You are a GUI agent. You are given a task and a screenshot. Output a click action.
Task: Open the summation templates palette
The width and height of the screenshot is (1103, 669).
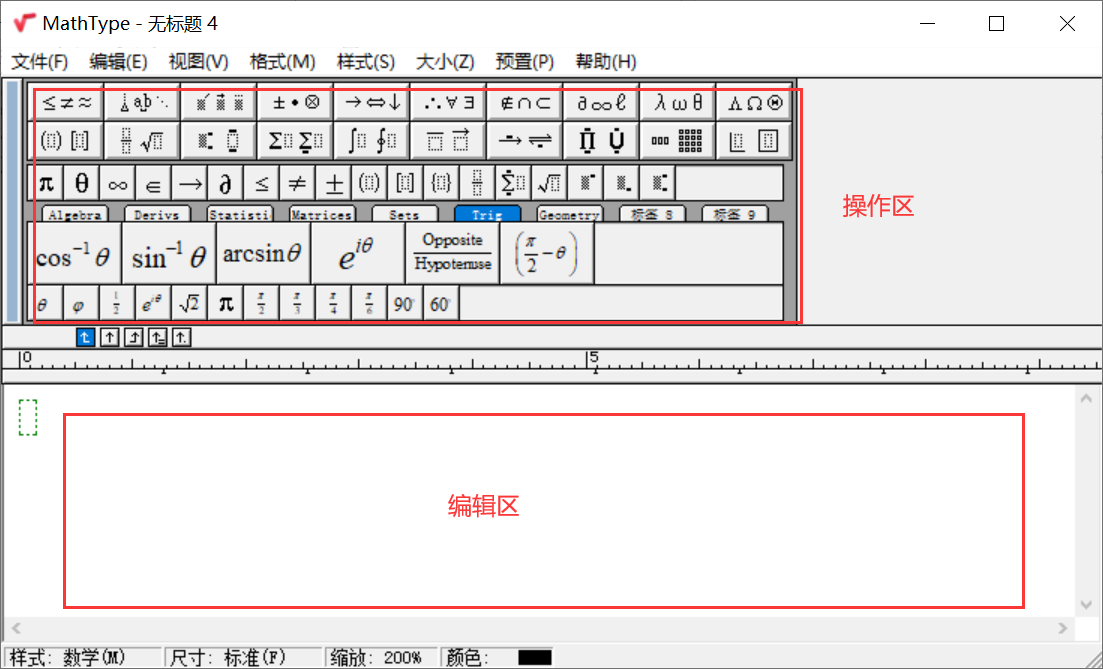click(296, 141)
